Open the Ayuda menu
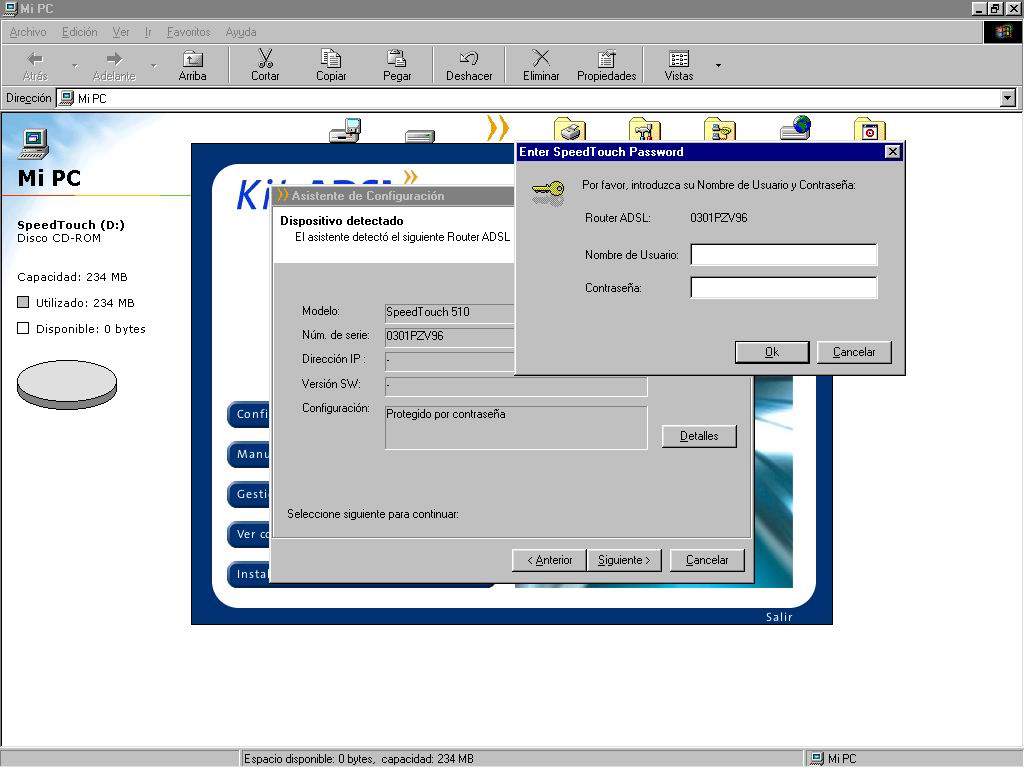Viewport: 1024px width, 768px height. pos(240,32)
